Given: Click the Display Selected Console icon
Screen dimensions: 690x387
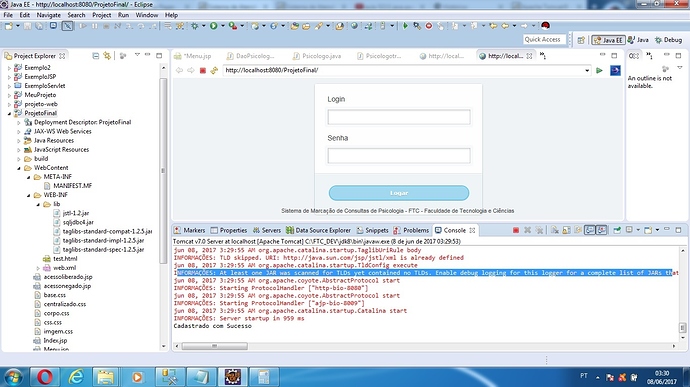Looking at the screenshot, I should 629,230.
